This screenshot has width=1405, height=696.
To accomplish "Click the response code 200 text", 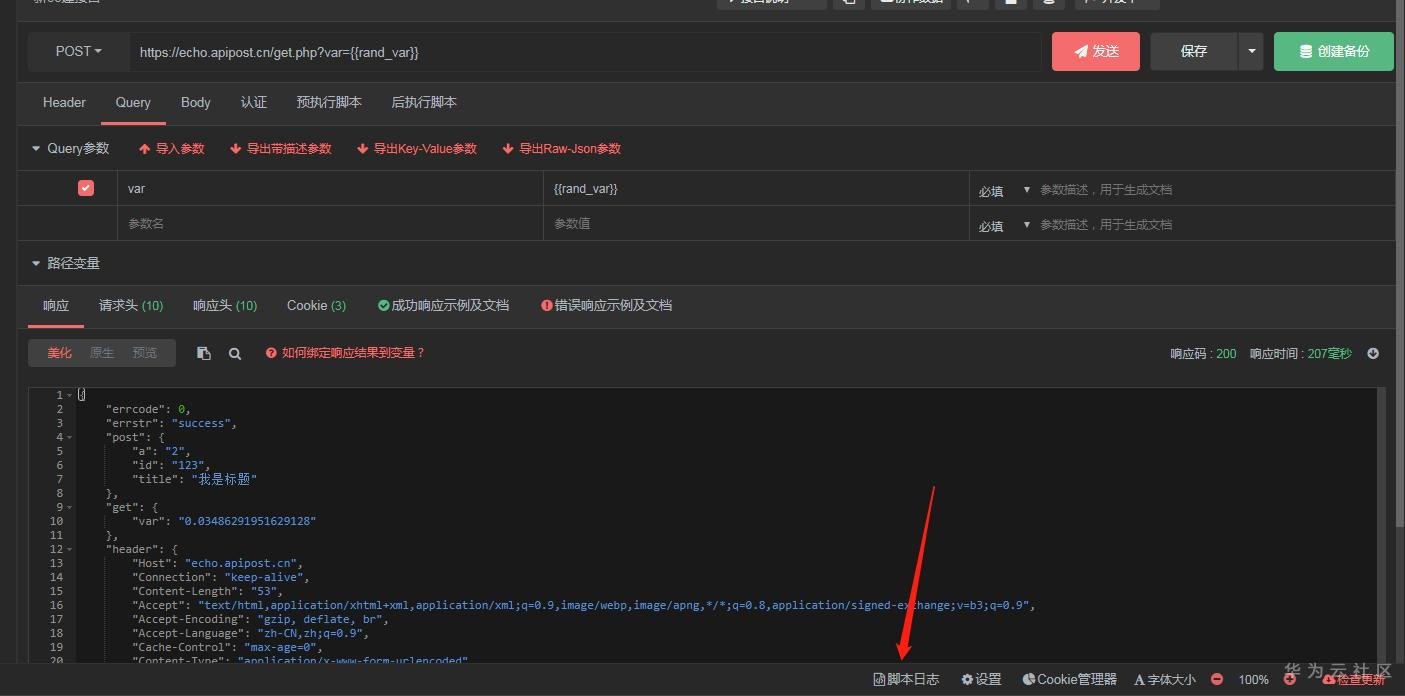I will pos(1226,353).
